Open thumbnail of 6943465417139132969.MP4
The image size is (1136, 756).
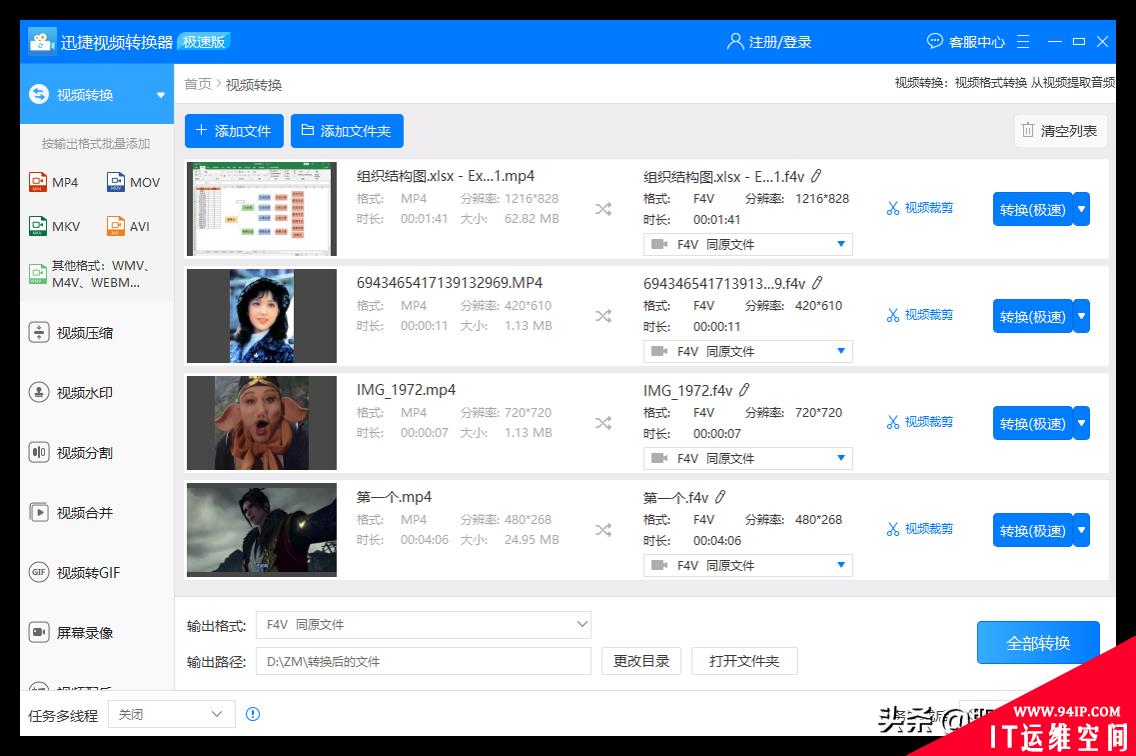(x=262, y=316)
